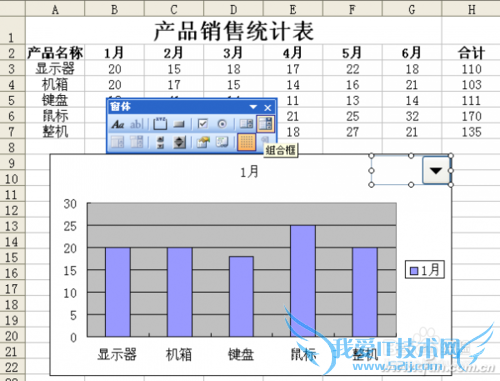Click the 5月 column heading cell
The image size is (500, 381).
coord(352,53)
